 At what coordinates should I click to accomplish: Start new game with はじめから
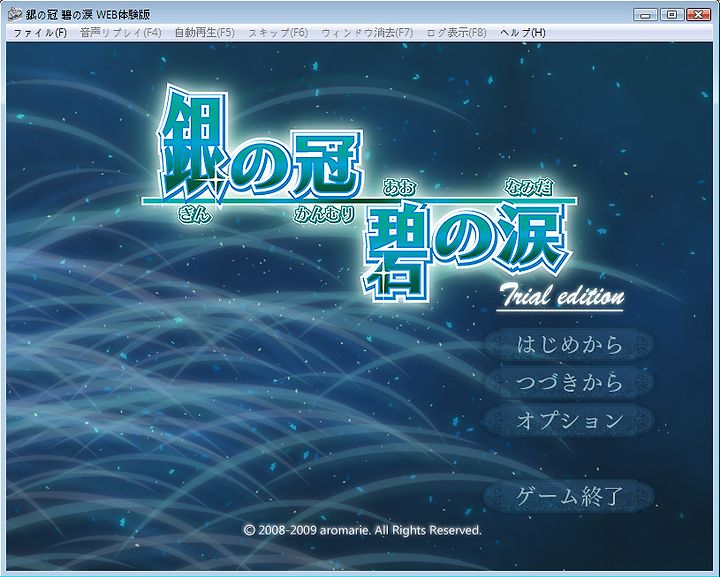point(569,345)
